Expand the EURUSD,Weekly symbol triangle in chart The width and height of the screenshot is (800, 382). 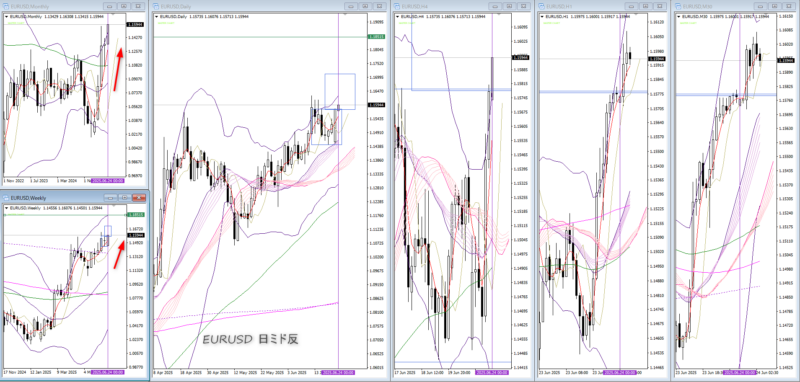(6, 208)
